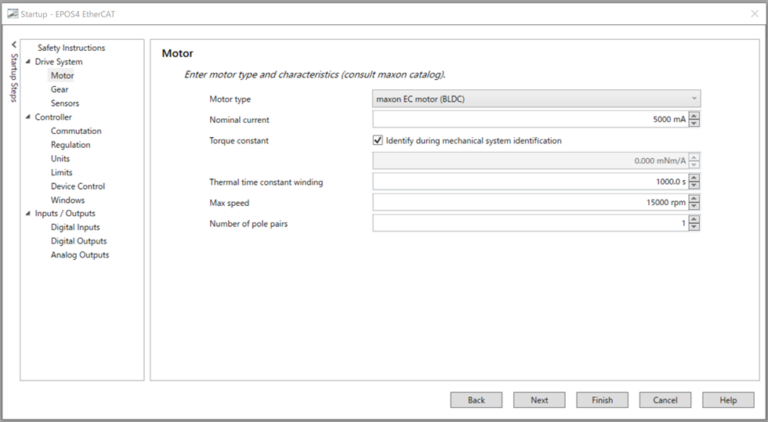Click the Back button
This screenshot has height=422, width=768.
(476, 400)
